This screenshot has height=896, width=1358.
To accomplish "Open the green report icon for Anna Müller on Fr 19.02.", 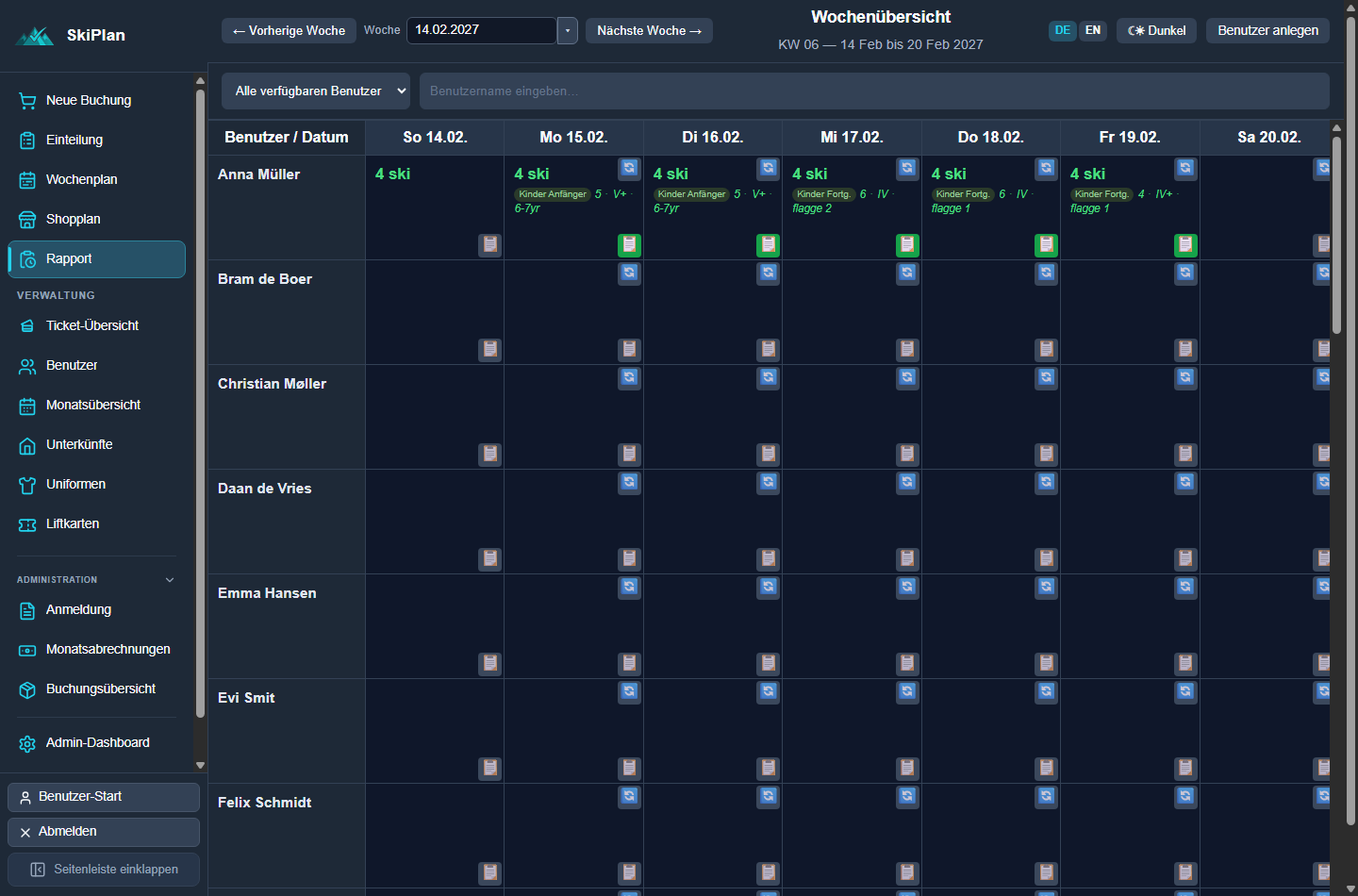I will [x=1185, y=245].
